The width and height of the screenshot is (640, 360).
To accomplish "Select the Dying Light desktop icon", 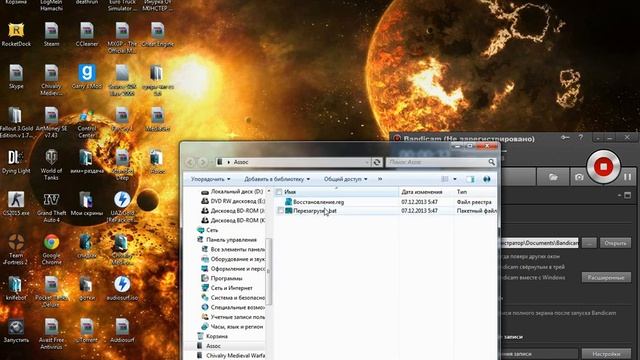I will point(16,162).
